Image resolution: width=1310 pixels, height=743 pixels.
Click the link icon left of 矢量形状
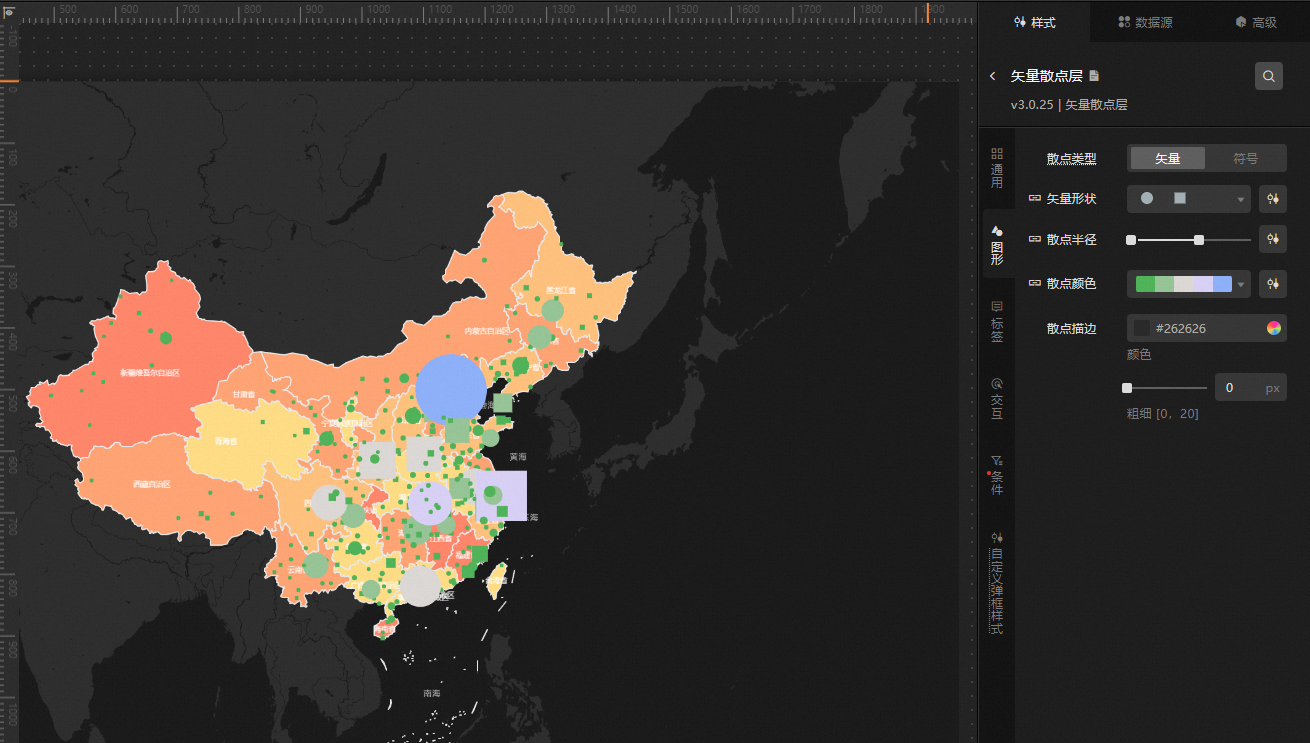coord(1034,199)
